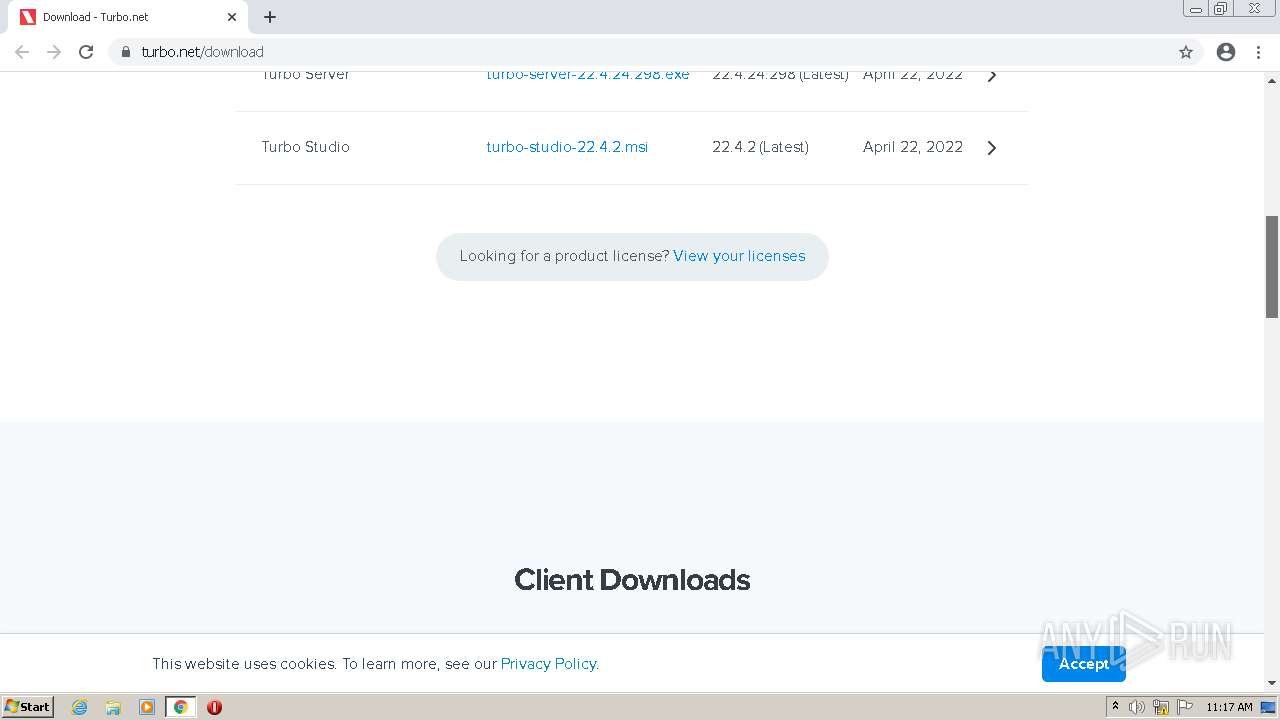Viewport: 1280px width, 720px height.
Task: Expand the Turbo Server row chevron
Action: pyautogui.click(x=992, y=75)
